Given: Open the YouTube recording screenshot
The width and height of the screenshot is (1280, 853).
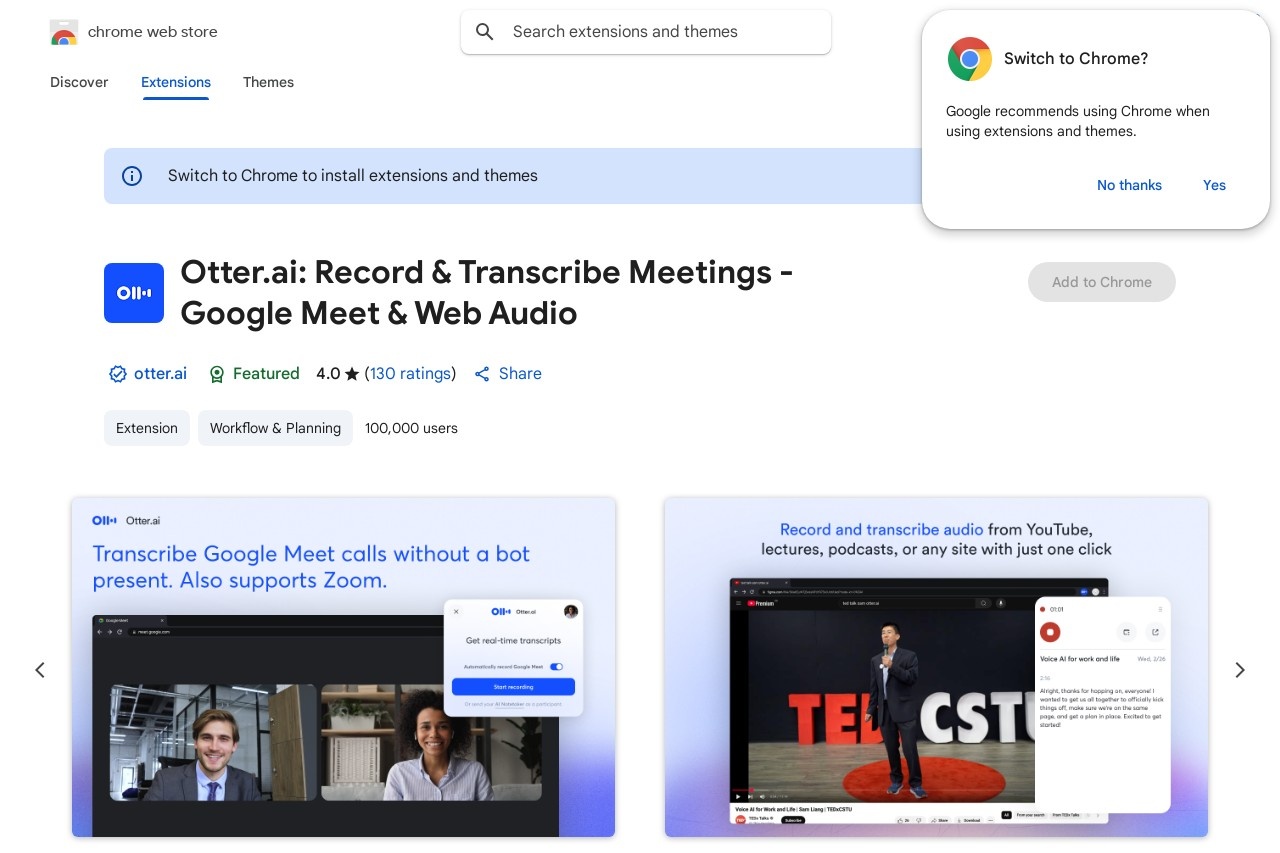Looking at the screenshot, I should point(936,667).
